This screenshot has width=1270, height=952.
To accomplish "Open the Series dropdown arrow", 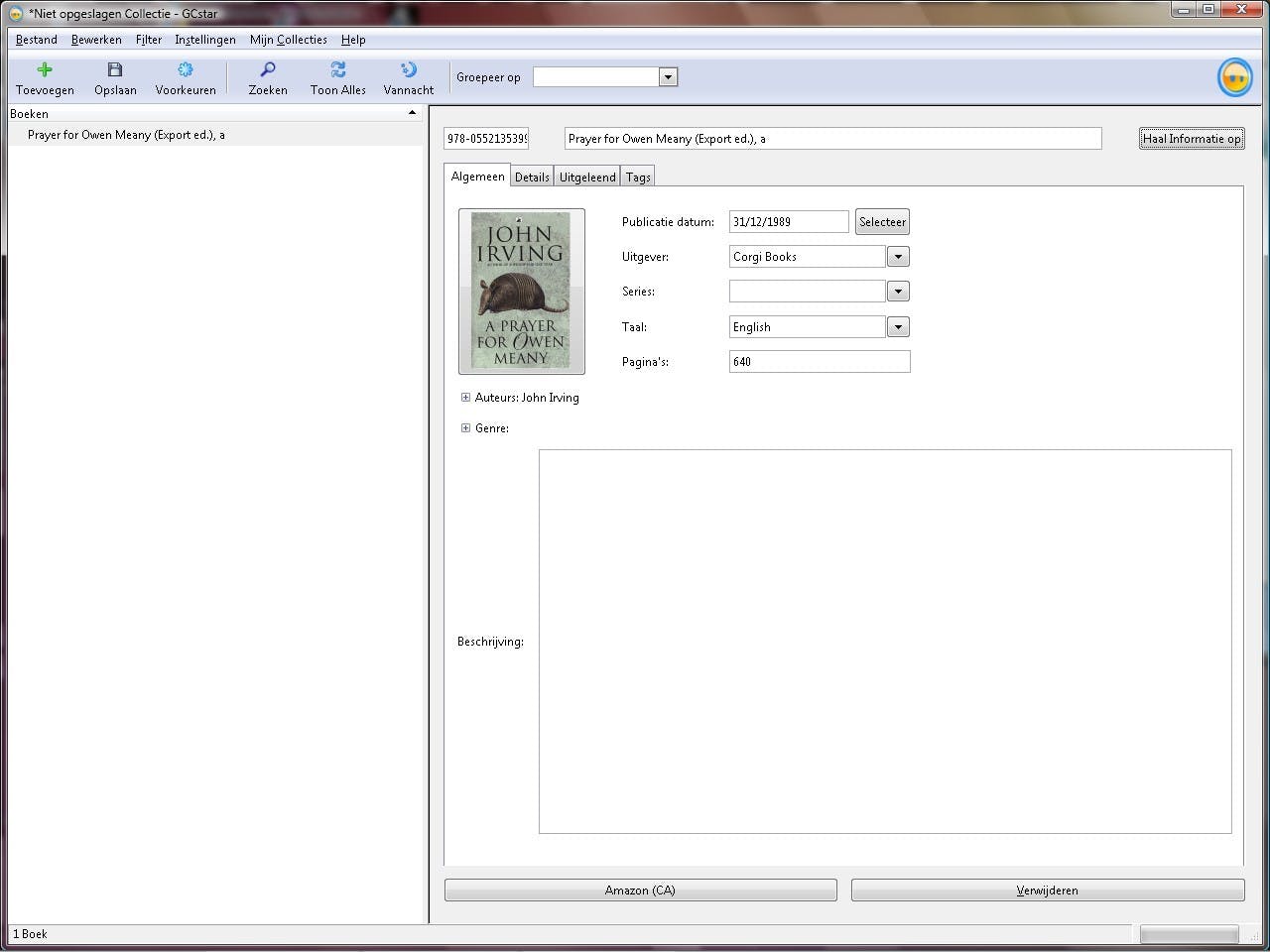I will 898,292.
